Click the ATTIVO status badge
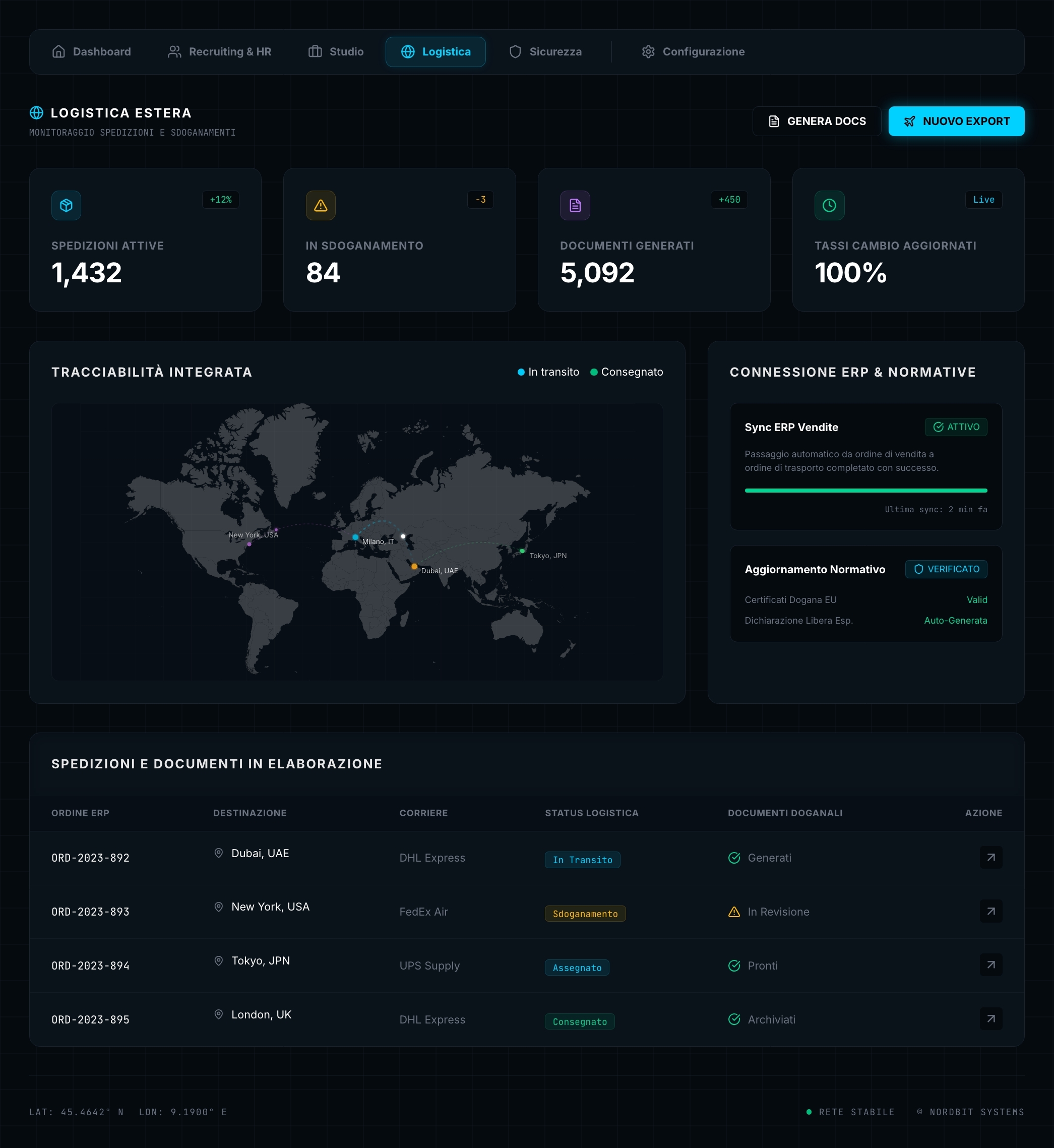Screen dimensions: 1054x1148 point(956,427)
